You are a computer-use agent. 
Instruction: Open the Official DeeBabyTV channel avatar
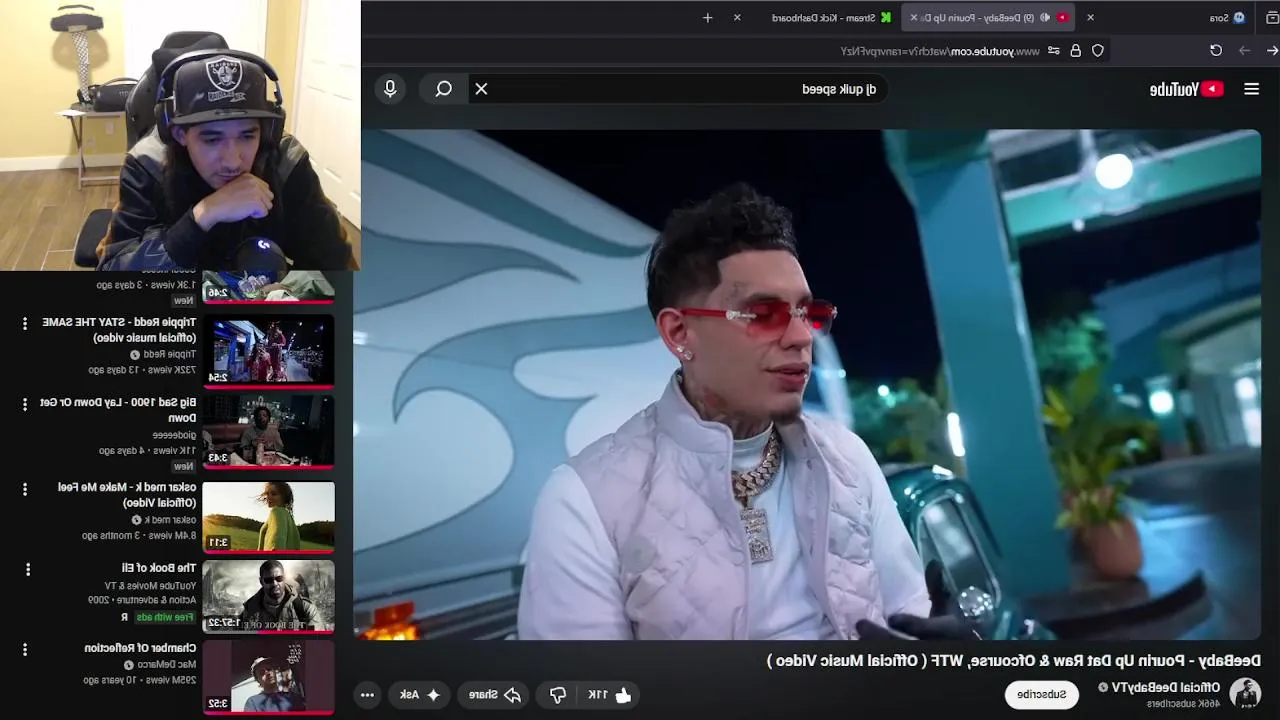pos(1245,693)
